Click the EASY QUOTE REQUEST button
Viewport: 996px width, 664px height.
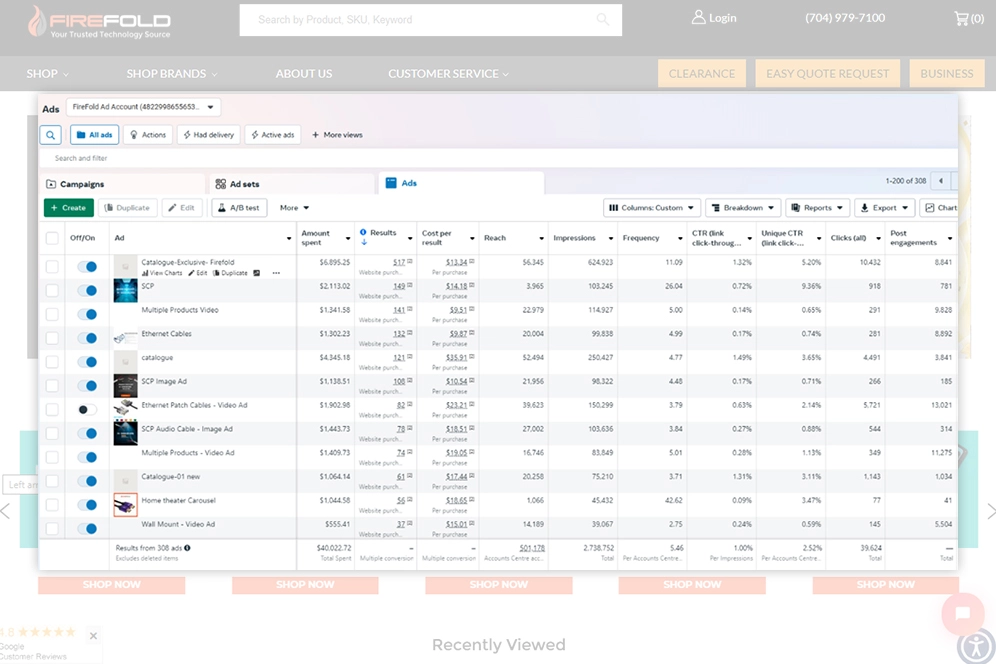pos(828,74)
